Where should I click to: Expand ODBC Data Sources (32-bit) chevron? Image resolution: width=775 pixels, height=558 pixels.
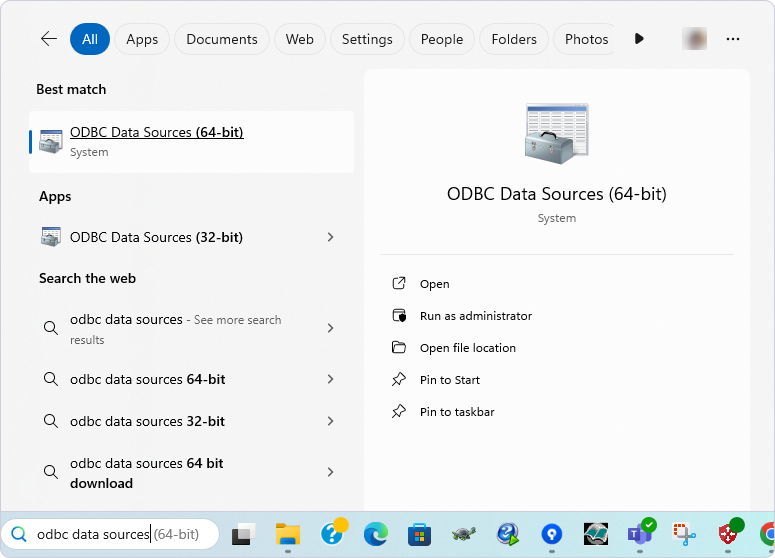click(x=331, y=237)
